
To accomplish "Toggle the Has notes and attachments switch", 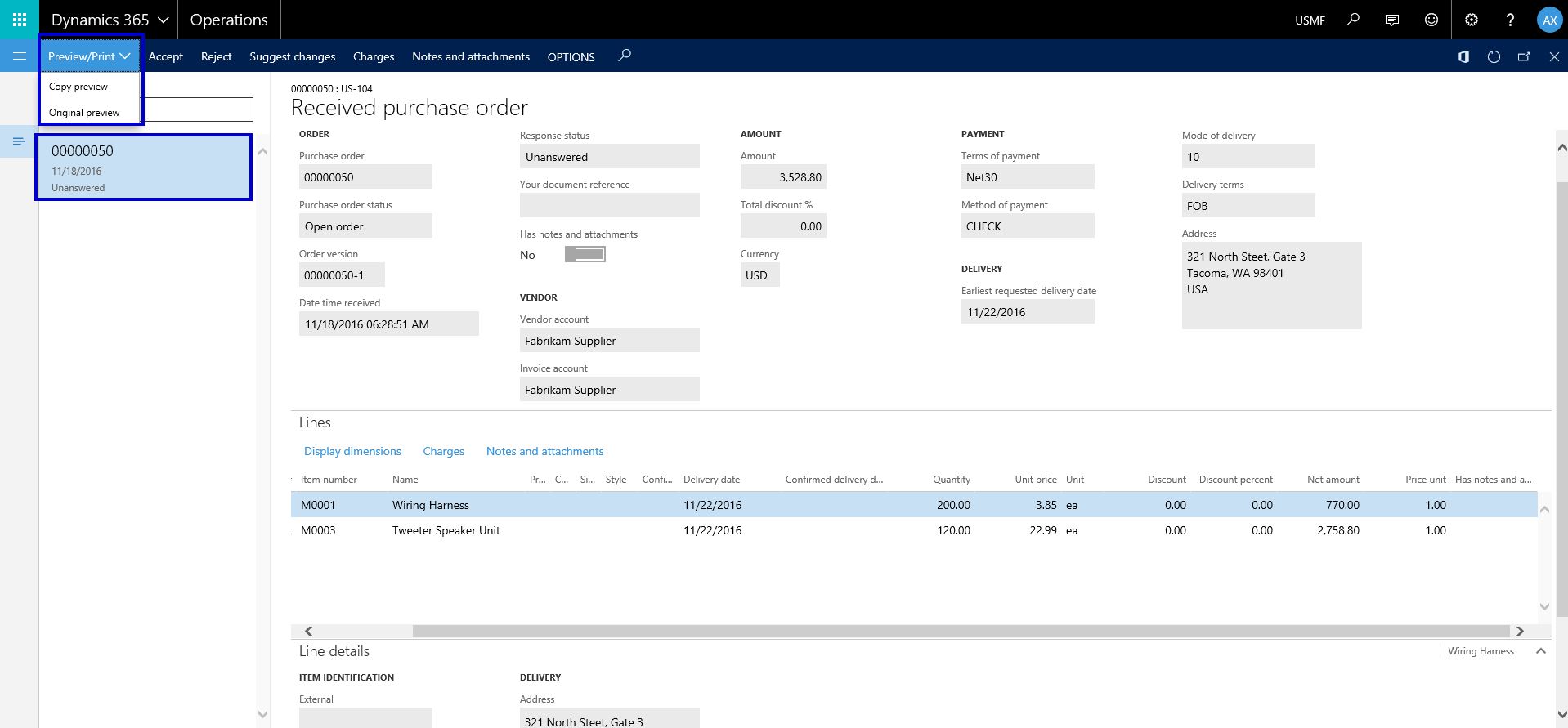I will tap(585, 255).
